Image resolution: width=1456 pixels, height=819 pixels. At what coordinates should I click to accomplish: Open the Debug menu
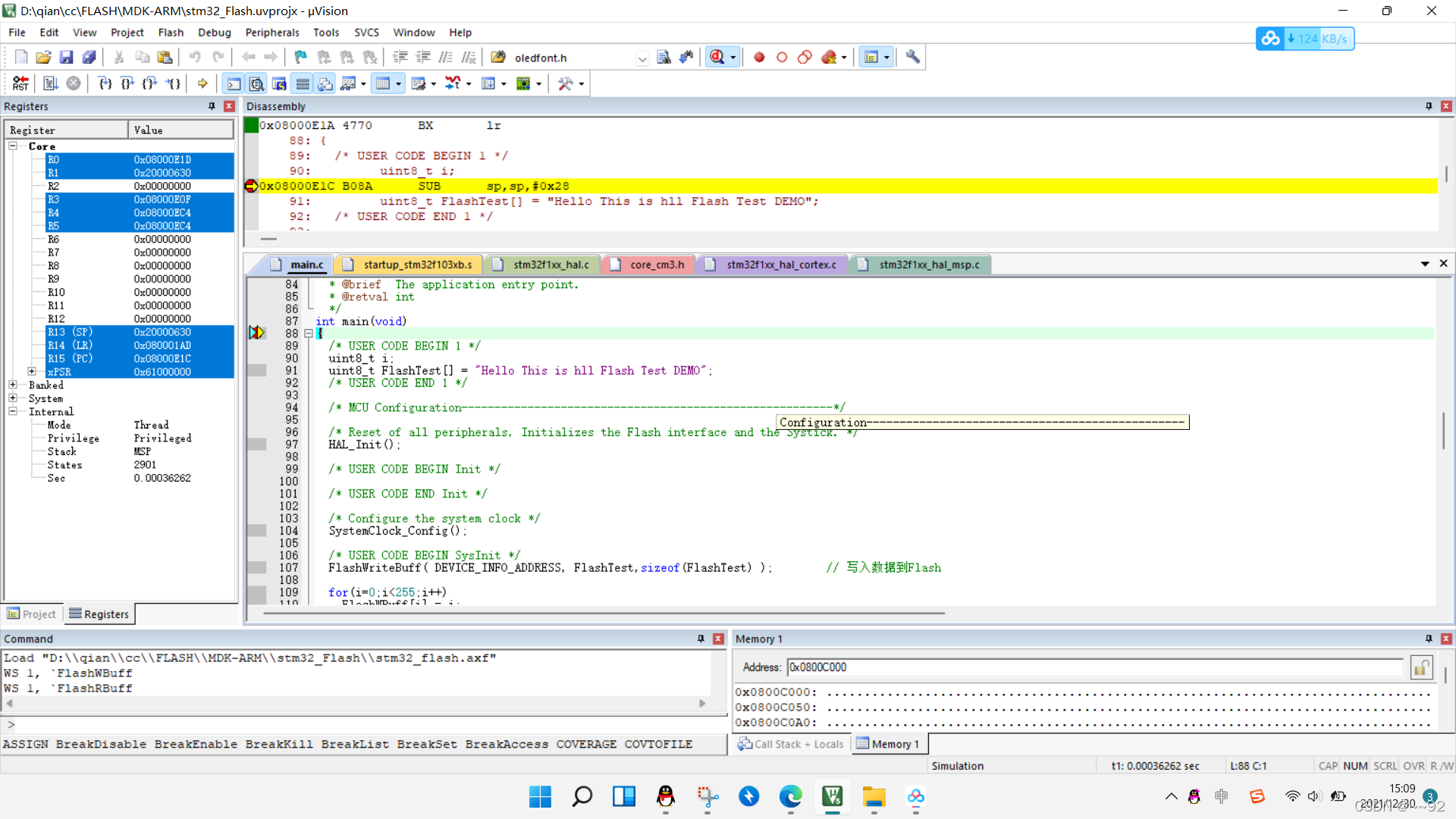tap(215, 33)
